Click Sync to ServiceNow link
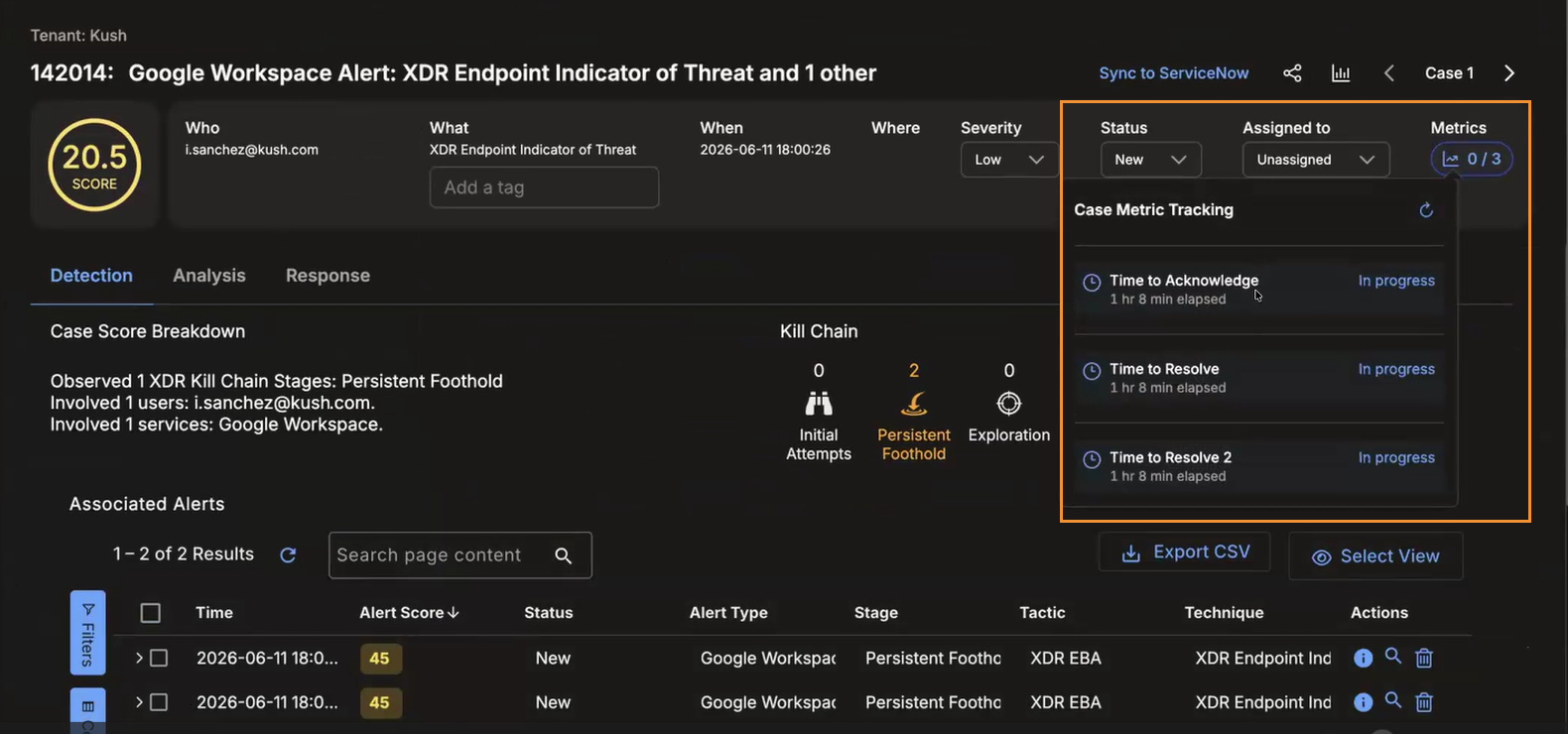The height and width of the screenshot is (734, 1568). (1174, 73)
